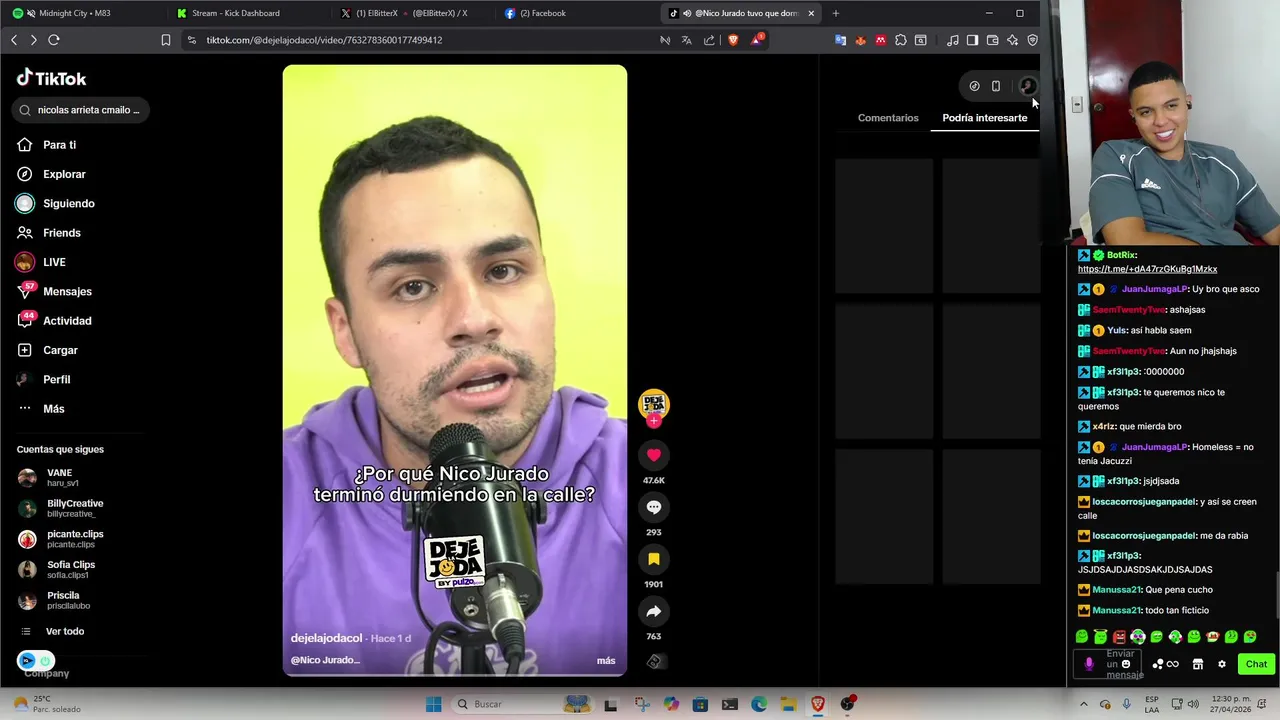Screen dimensions: 1280x720
Task: Open Sofia Clips followed account
Action: (70, 569)
